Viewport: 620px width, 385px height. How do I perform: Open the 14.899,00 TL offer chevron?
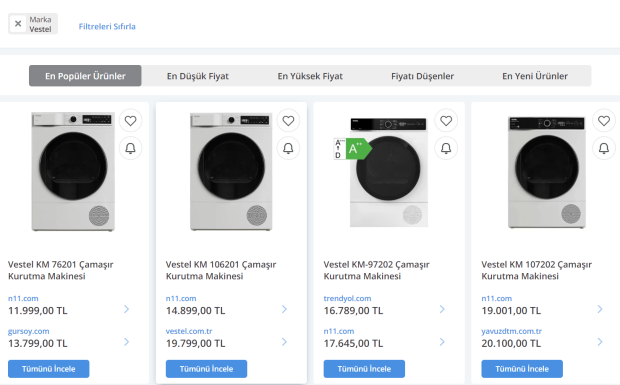click(x=284, y=309)
